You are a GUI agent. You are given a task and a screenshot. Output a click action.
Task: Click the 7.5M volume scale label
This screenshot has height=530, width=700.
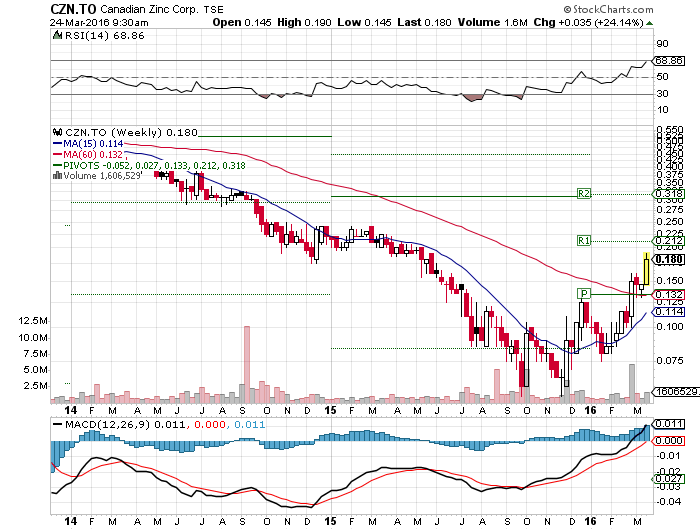35,354
